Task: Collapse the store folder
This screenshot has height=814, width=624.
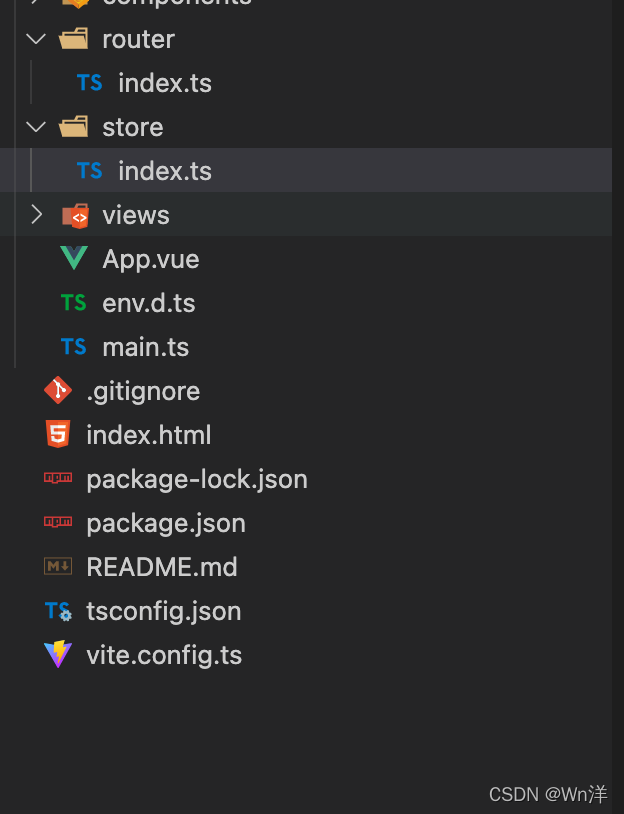Action: click(x=35, y=127)
